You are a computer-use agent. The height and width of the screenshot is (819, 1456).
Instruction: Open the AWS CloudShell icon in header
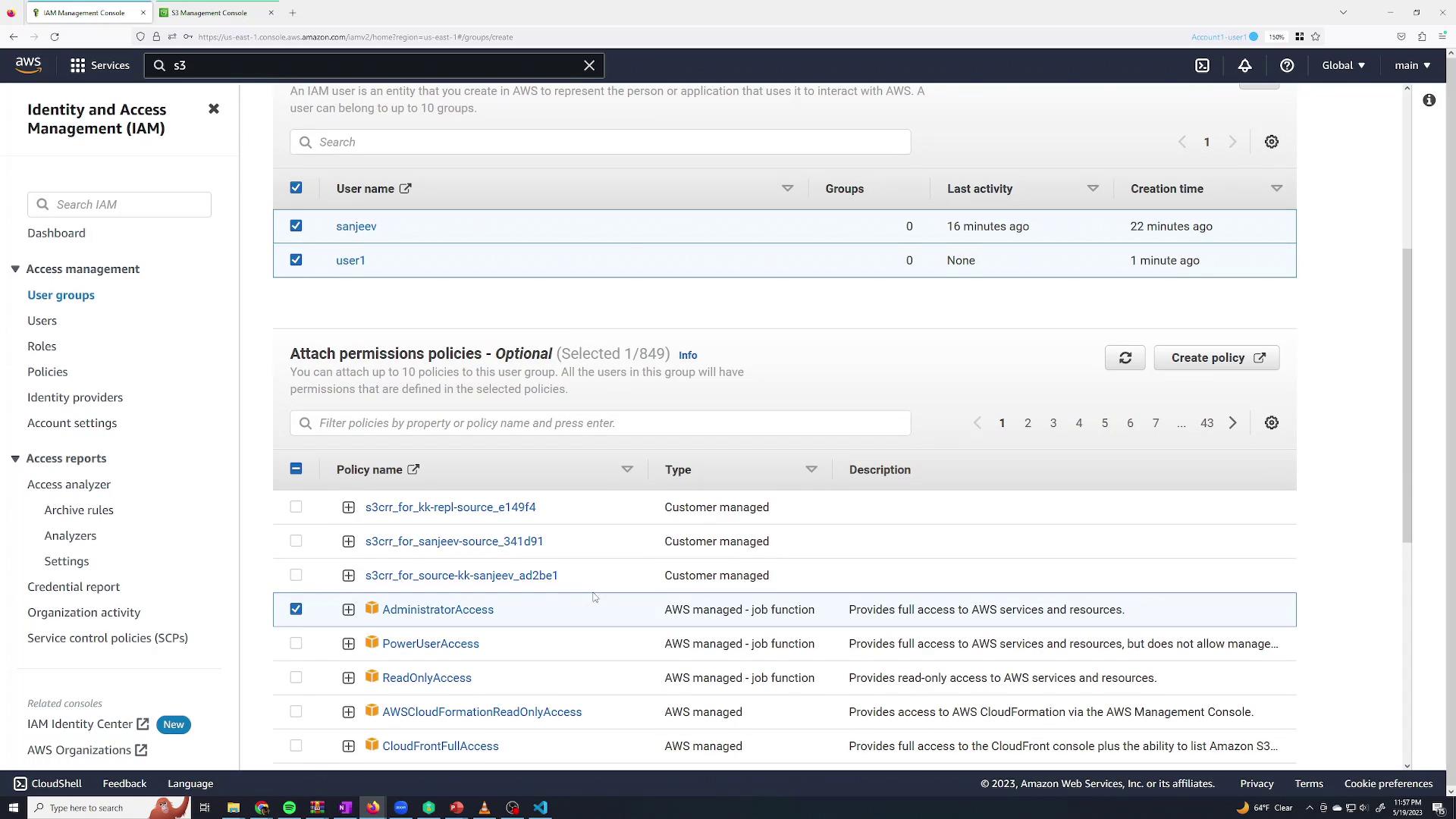[1202, 65]
